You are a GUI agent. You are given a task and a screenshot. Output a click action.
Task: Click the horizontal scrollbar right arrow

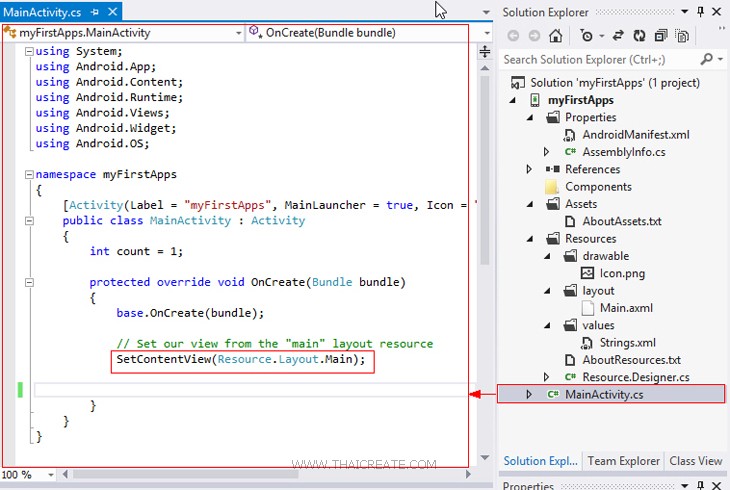(468, 474)
